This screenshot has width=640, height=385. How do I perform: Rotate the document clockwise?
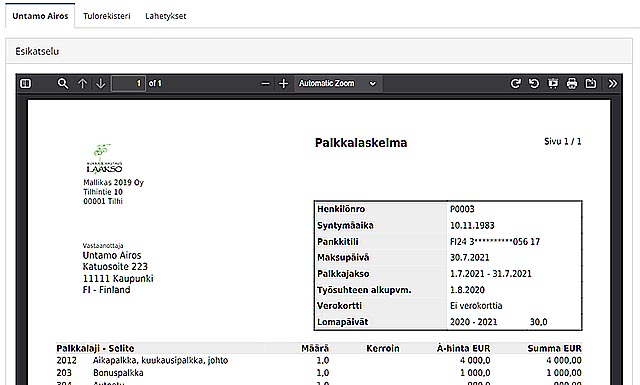[516, 84]
